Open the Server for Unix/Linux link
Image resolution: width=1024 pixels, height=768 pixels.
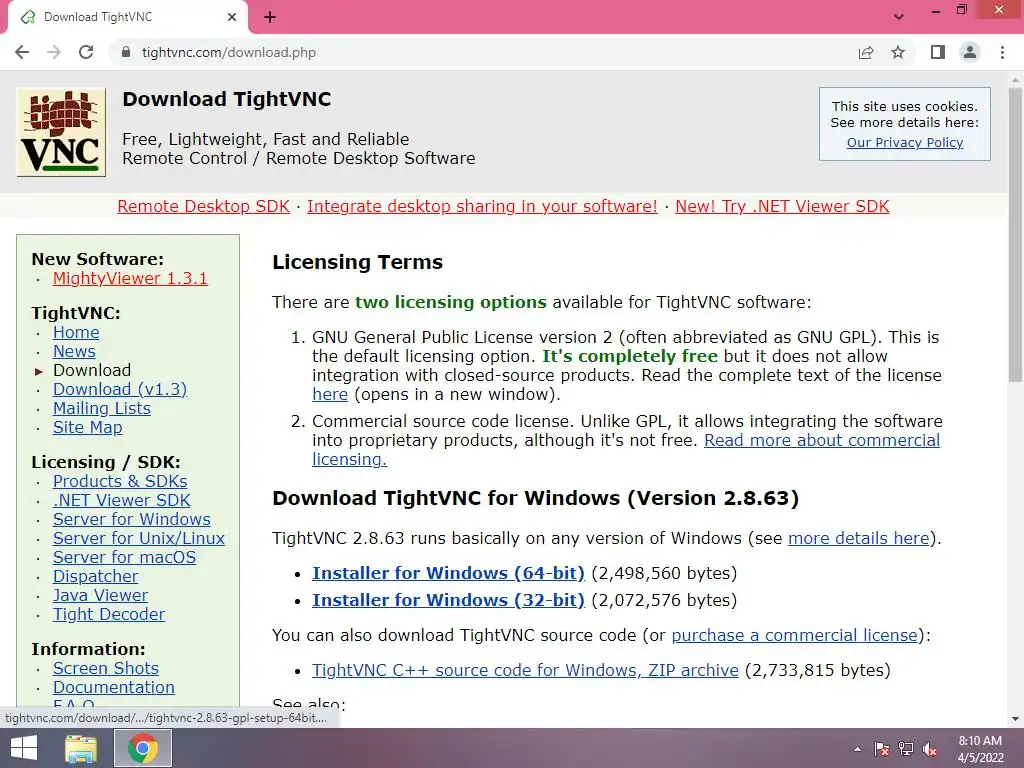[138, 538]
